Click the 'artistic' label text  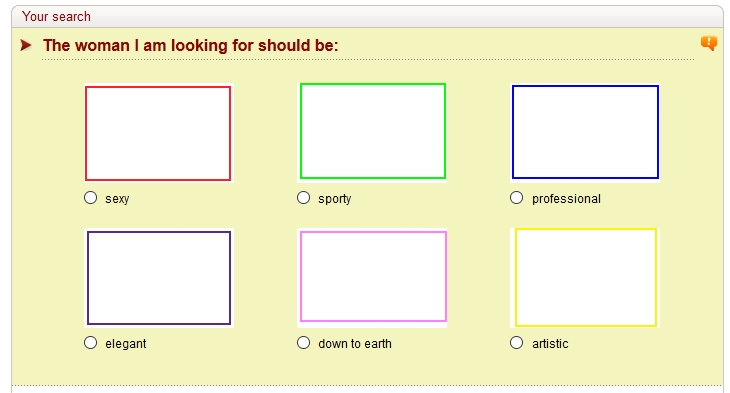550,344
